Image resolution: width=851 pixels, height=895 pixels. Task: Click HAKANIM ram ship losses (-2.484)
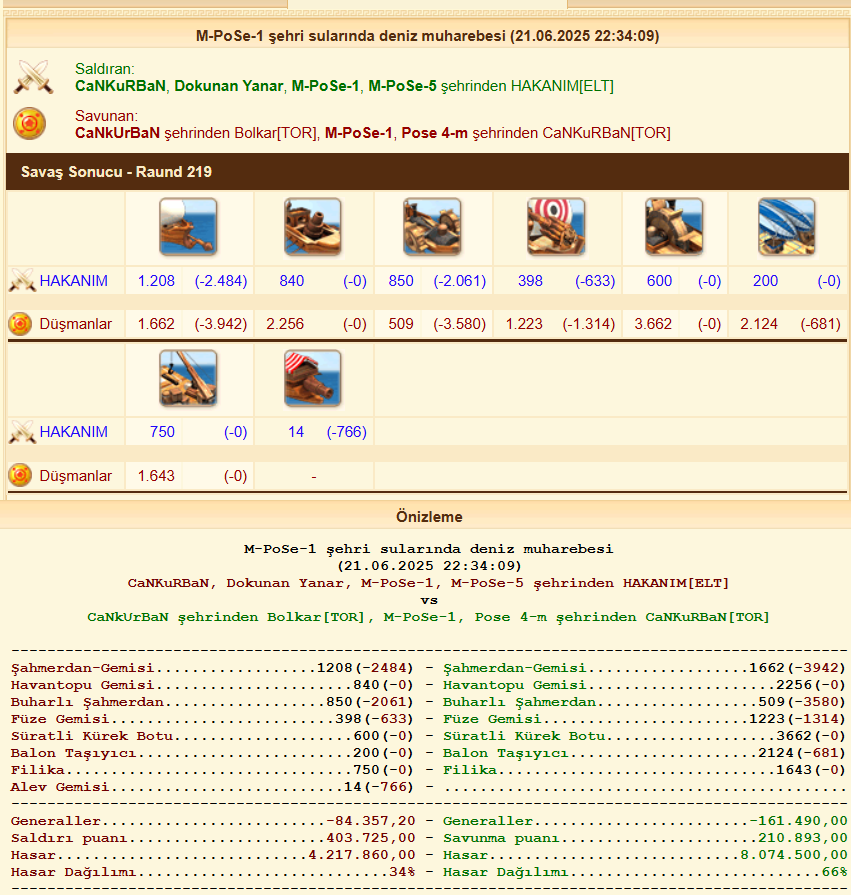221,281
